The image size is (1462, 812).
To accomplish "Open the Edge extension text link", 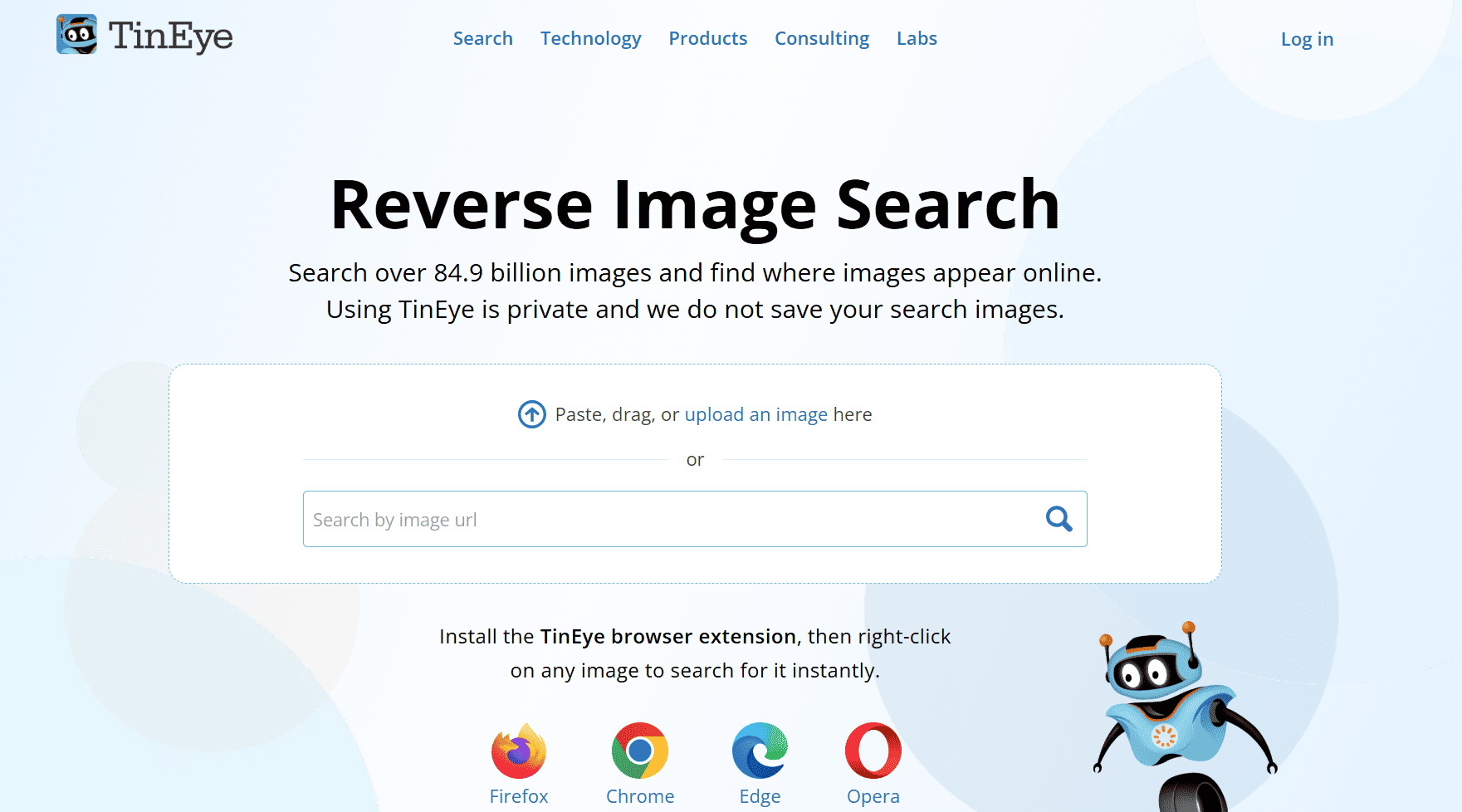I will coord(760,796).
